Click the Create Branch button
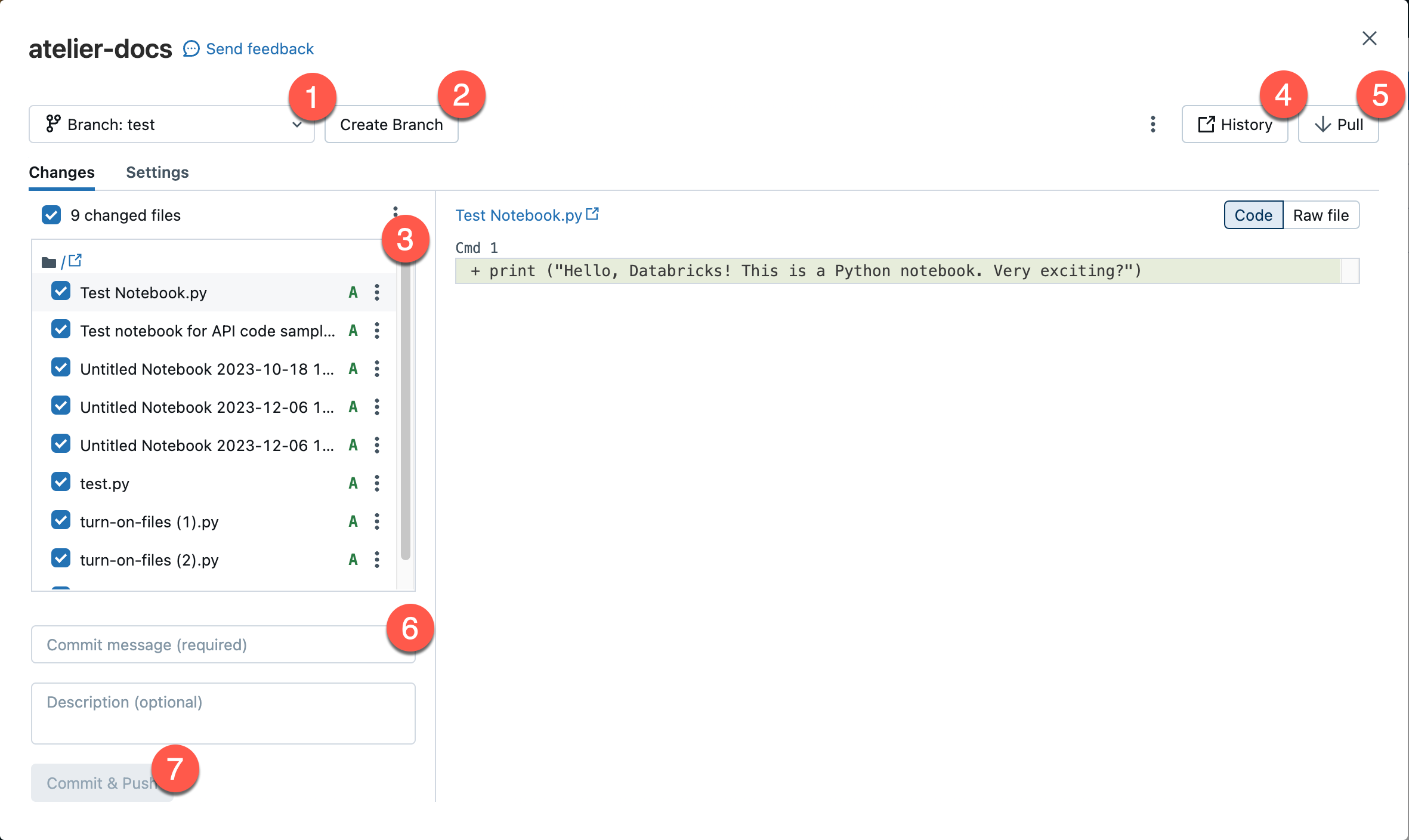The height and width of the screenshot is (840, 1409). [390, 124]
